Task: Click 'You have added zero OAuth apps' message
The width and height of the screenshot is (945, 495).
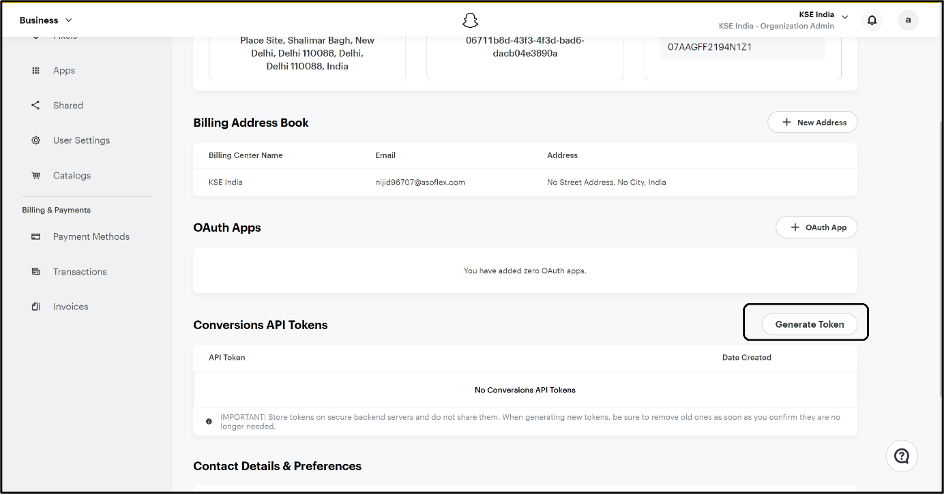Action: [x=525, y=271]
